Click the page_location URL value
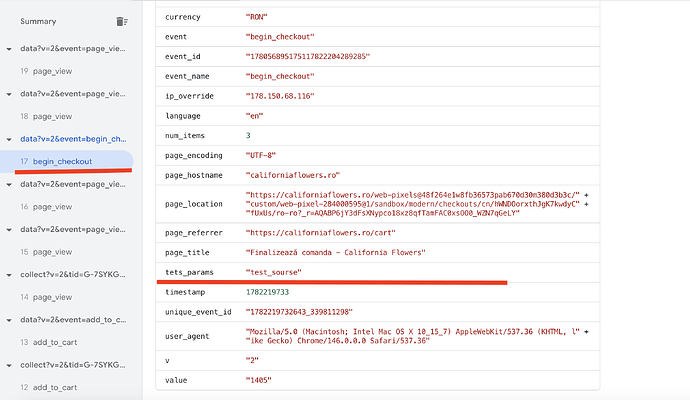This screenshot has height=400, width=690. 417,204
